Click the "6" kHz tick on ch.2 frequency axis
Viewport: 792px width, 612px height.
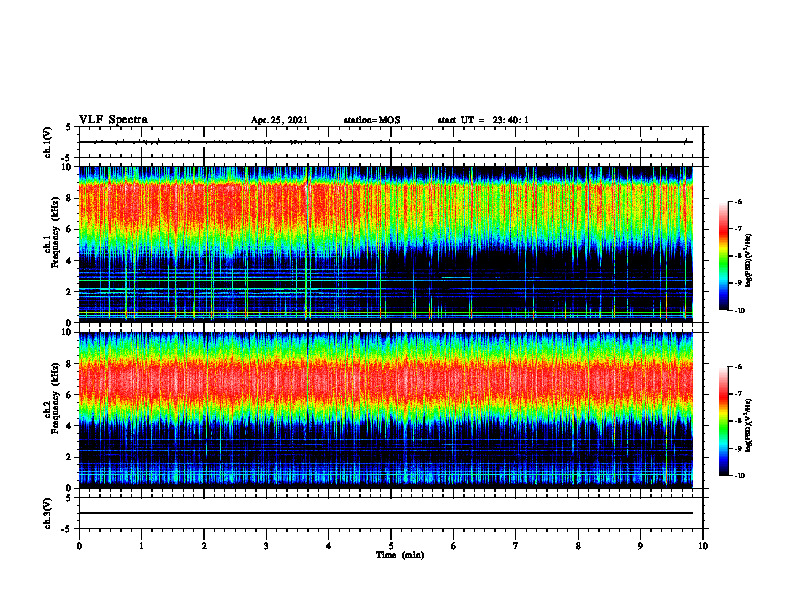point(69,394)
